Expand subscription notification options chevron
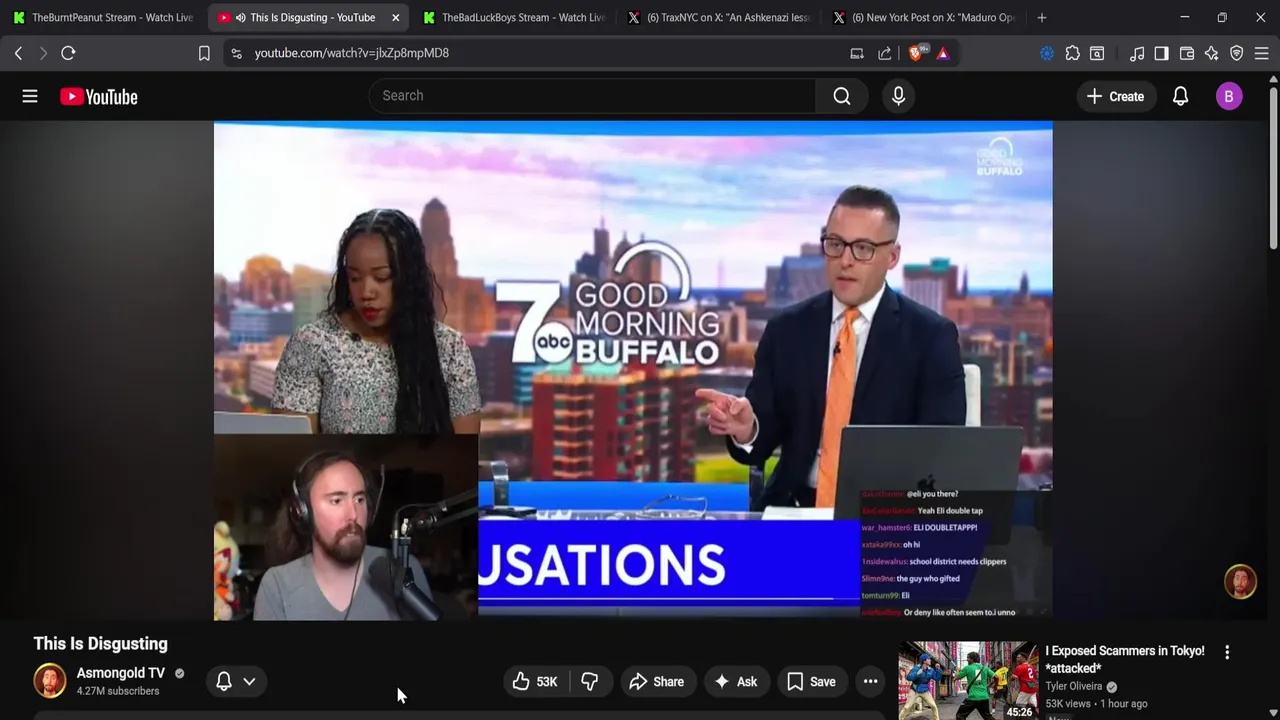This screenshot has height=720, width=1280. click(x=249, y=681)
